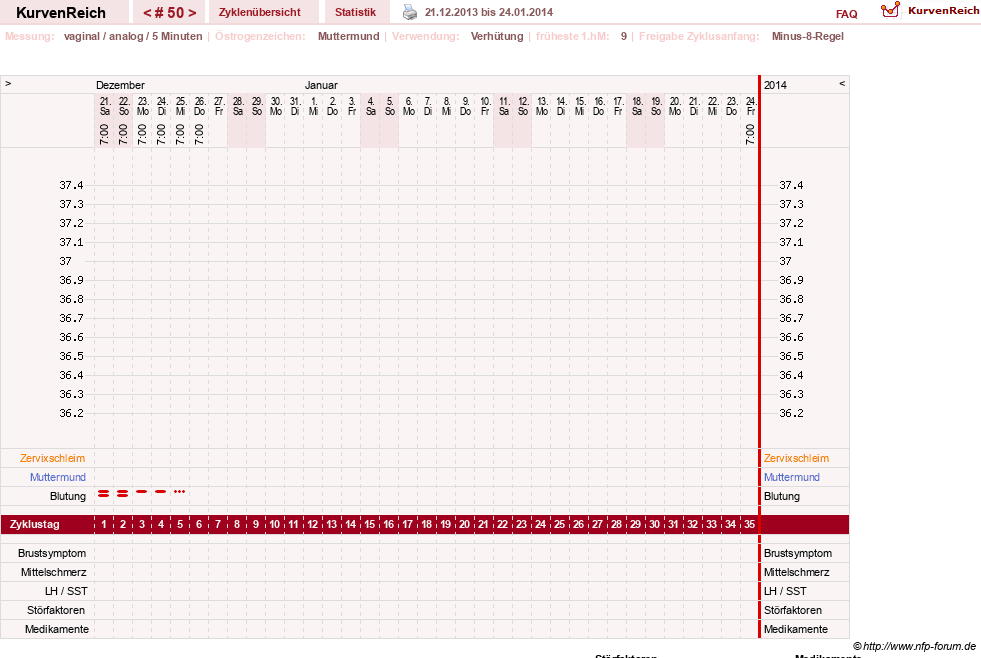
Task: Click the 'Dezember' month label
Action: click(x=120, y=85)
